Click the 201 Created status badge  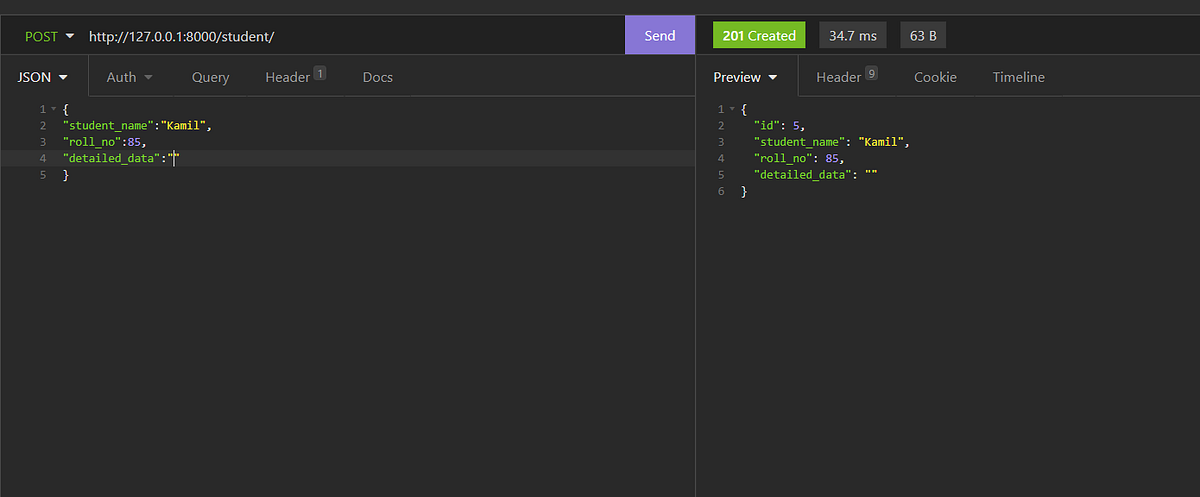[759, 36]
